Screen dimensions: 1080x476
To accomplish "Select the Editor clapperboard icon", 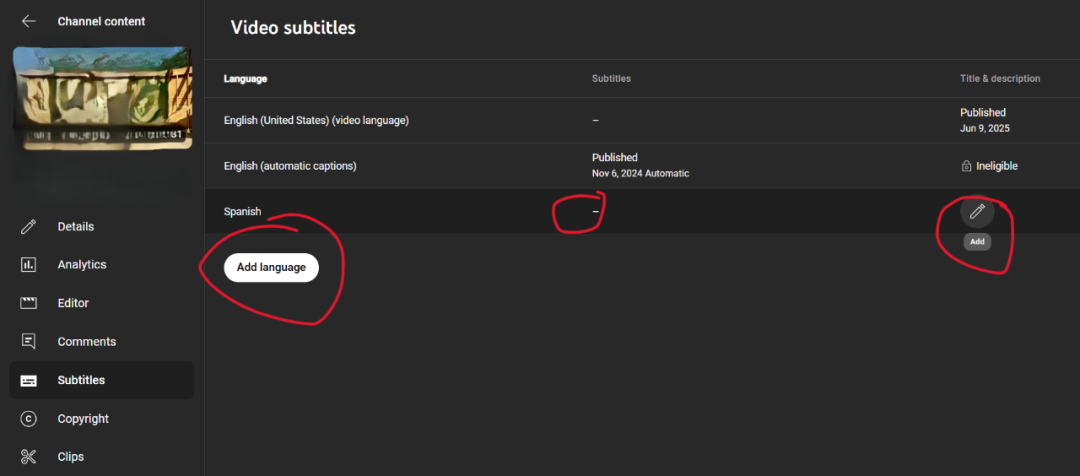I will [29, 303].
